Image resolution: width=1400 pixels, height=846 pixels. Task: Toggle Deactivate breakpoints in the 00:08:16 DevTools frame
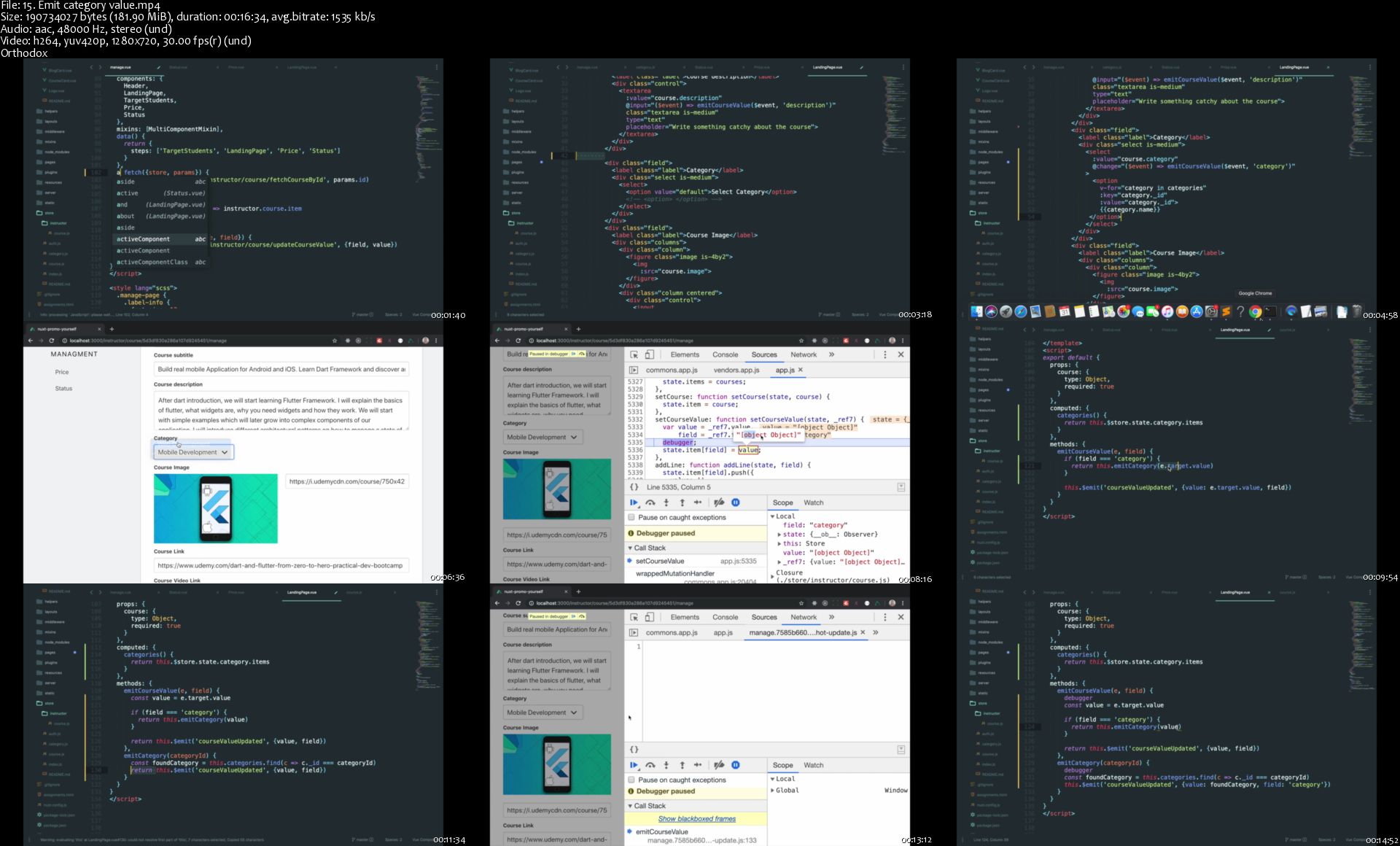(719, 502)
